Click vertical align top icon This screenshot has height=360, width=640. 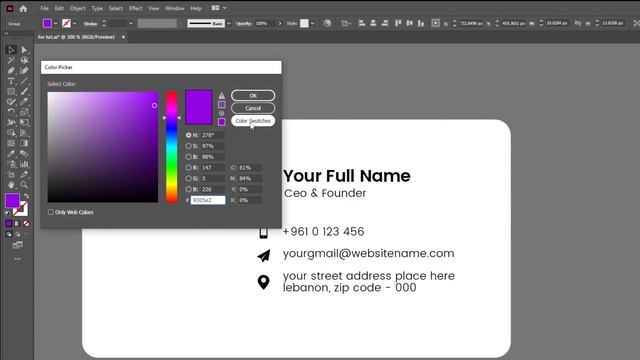tap(398, 23)
